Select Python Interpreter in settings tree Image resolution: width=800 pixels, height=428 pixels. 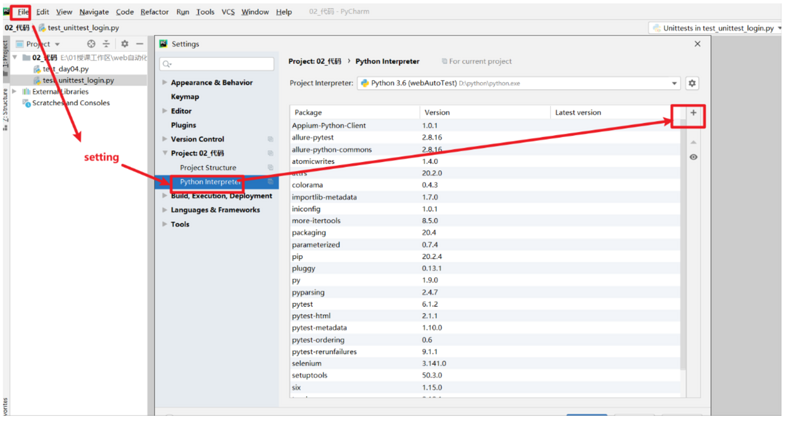pos(210,182)
